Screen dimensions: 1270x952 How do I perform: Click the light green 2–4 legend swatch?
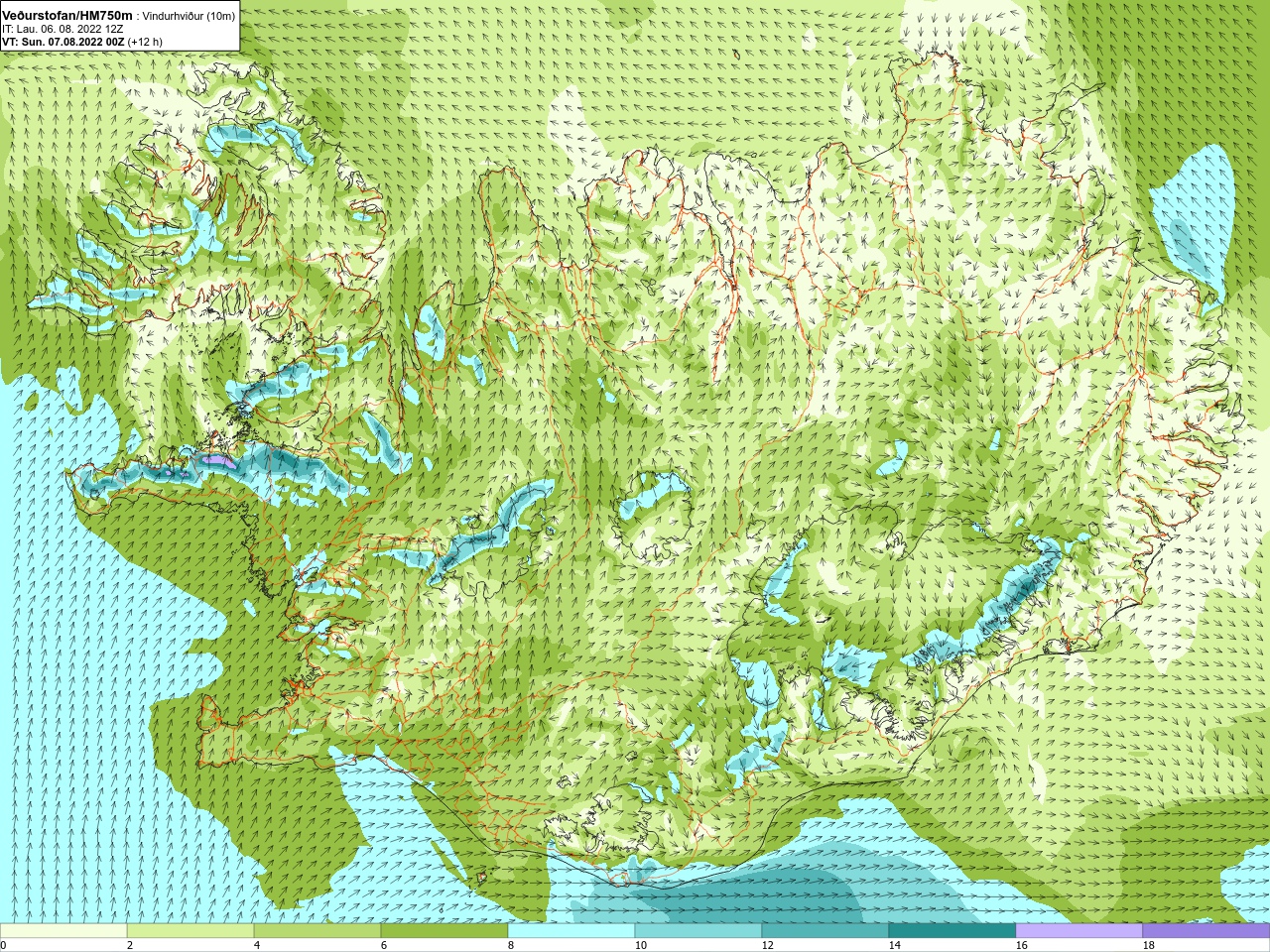point(190,931)
